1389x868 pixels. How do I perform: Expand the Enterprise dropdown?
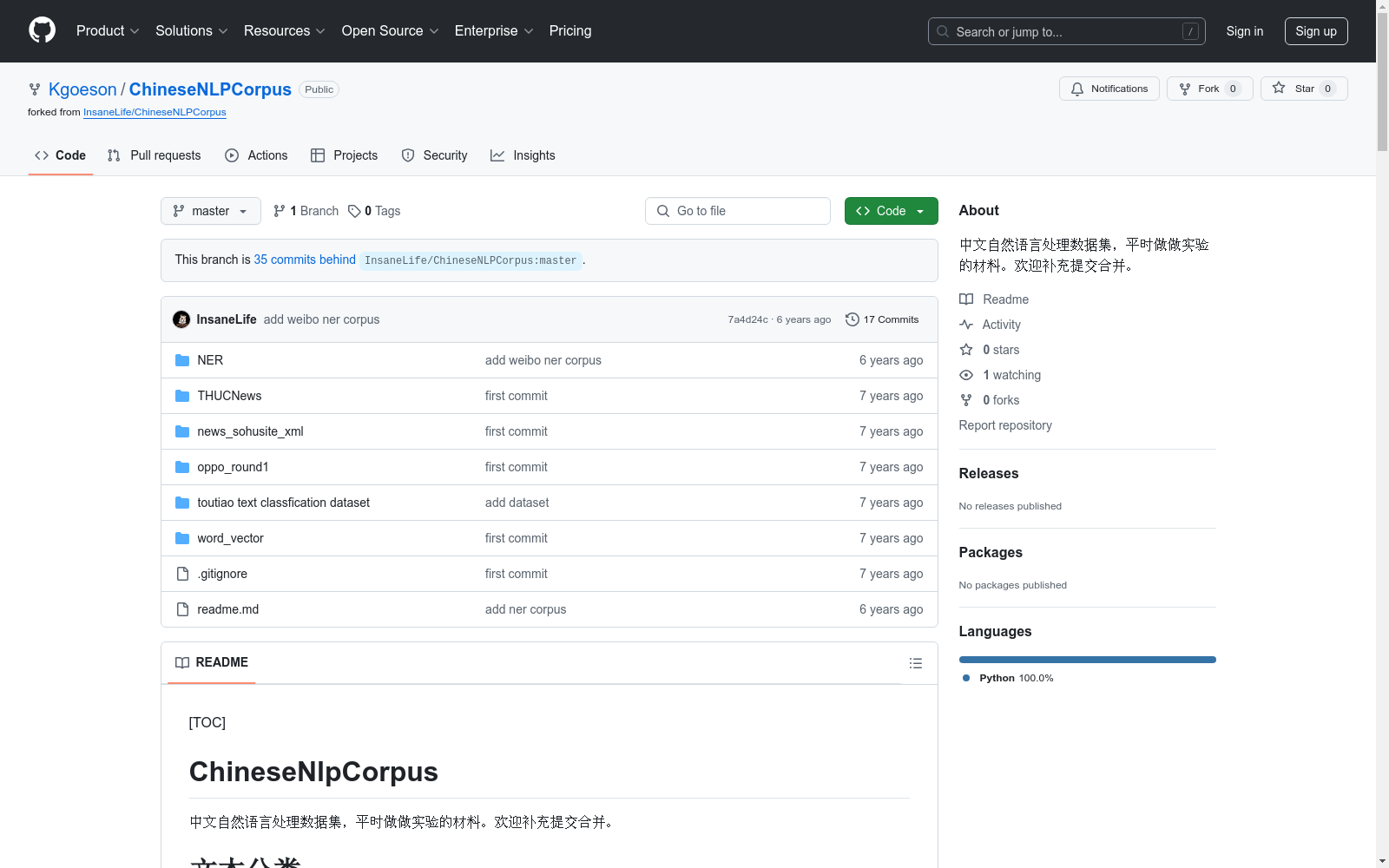click(x=494, y=30)
